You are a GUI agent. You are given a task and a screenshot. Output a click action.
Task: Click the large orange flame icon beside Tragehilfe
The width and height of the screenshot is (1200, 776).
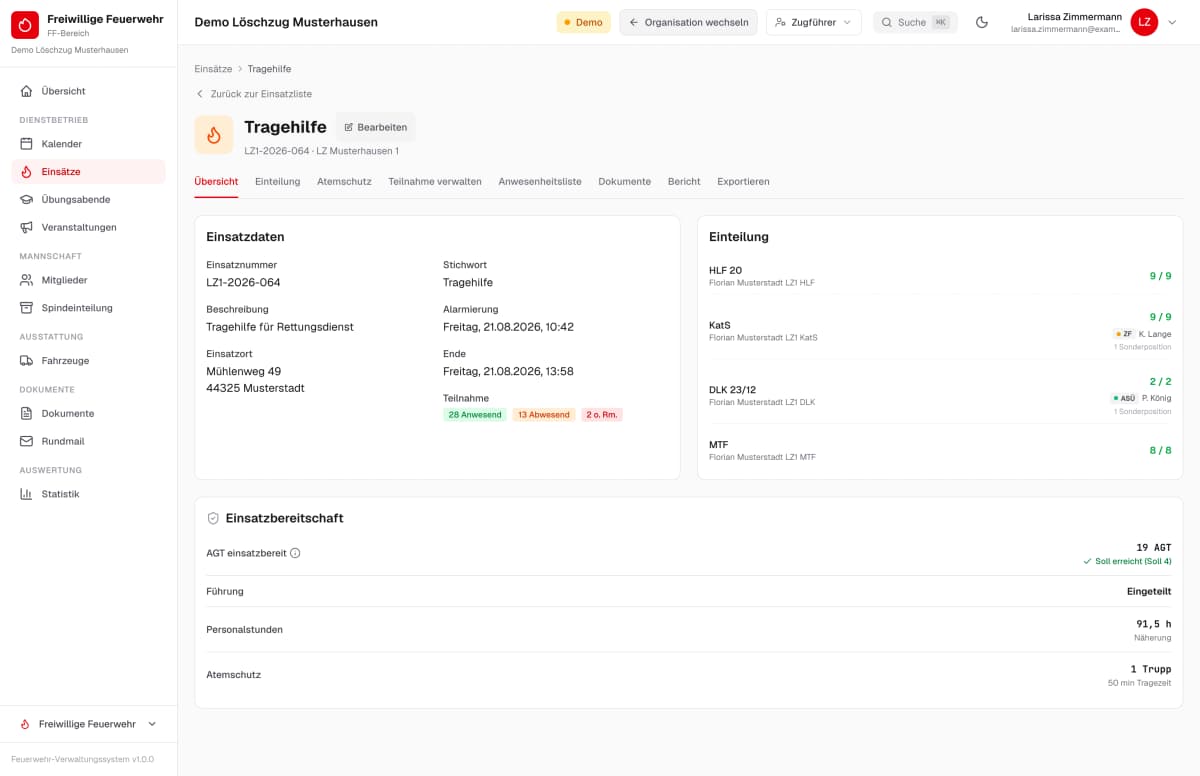tap(214, 135)
